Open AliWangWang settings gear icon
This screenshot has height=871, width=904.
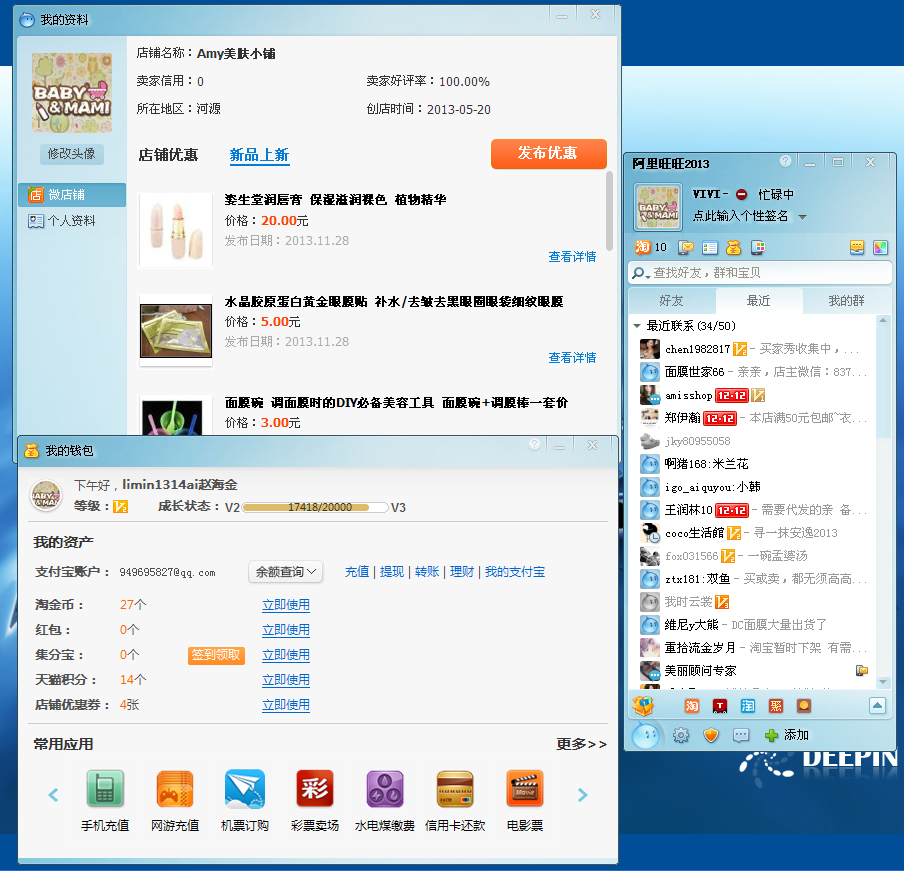tap(681, 735)
